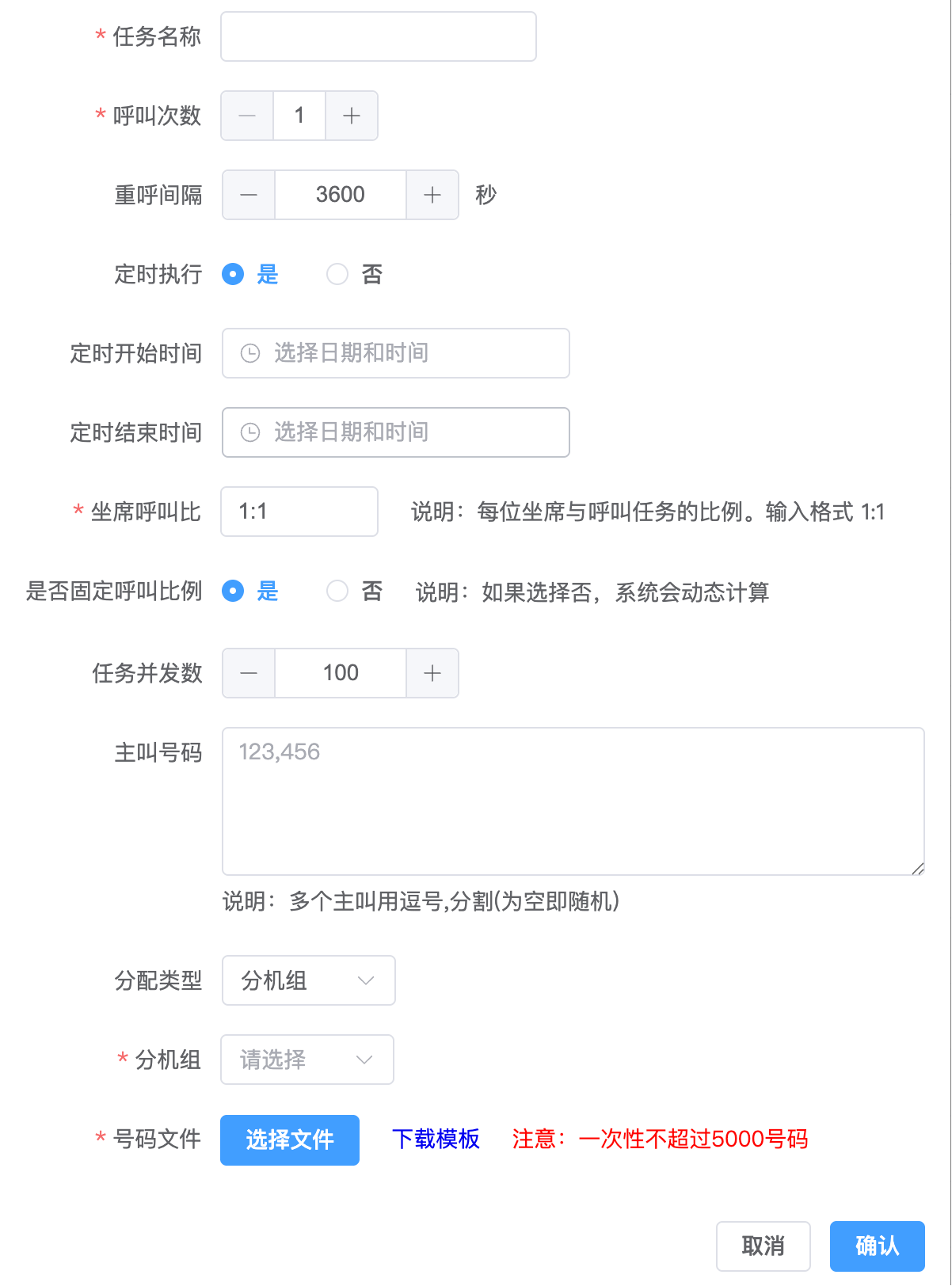Open the 分机组 请选择 dropdown
Image resolution: width=952 pixels, height=1286 pixels.
(x=307, y=1060)
